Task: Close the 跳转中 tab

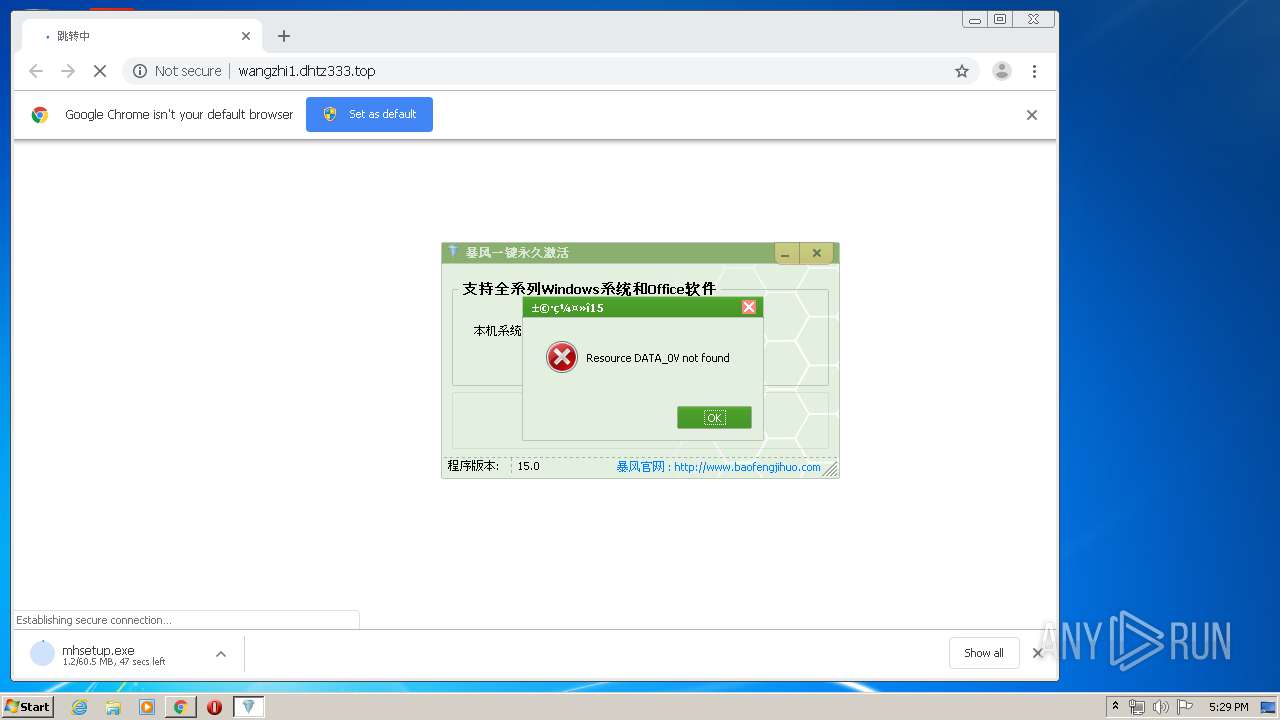Action: tap(246, 36)
